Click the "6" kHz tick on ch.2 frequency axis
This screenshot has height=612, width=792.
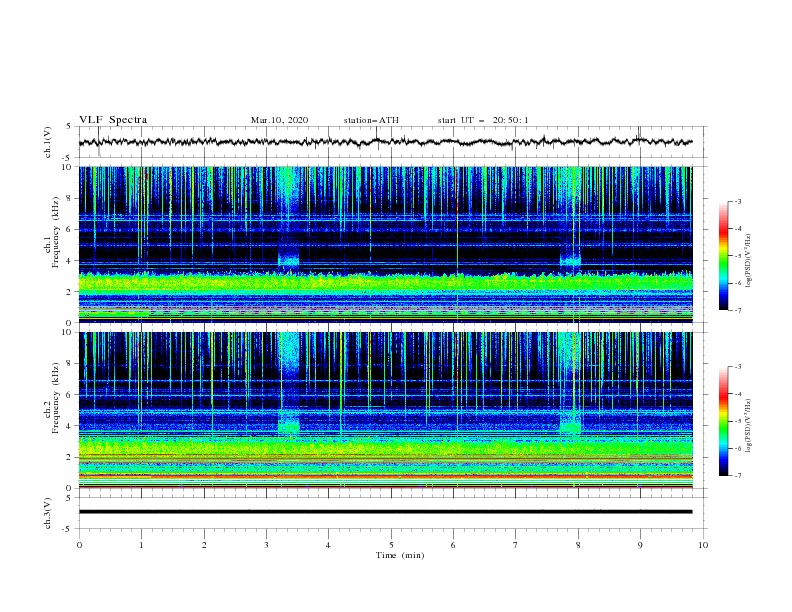click(69, 395)
